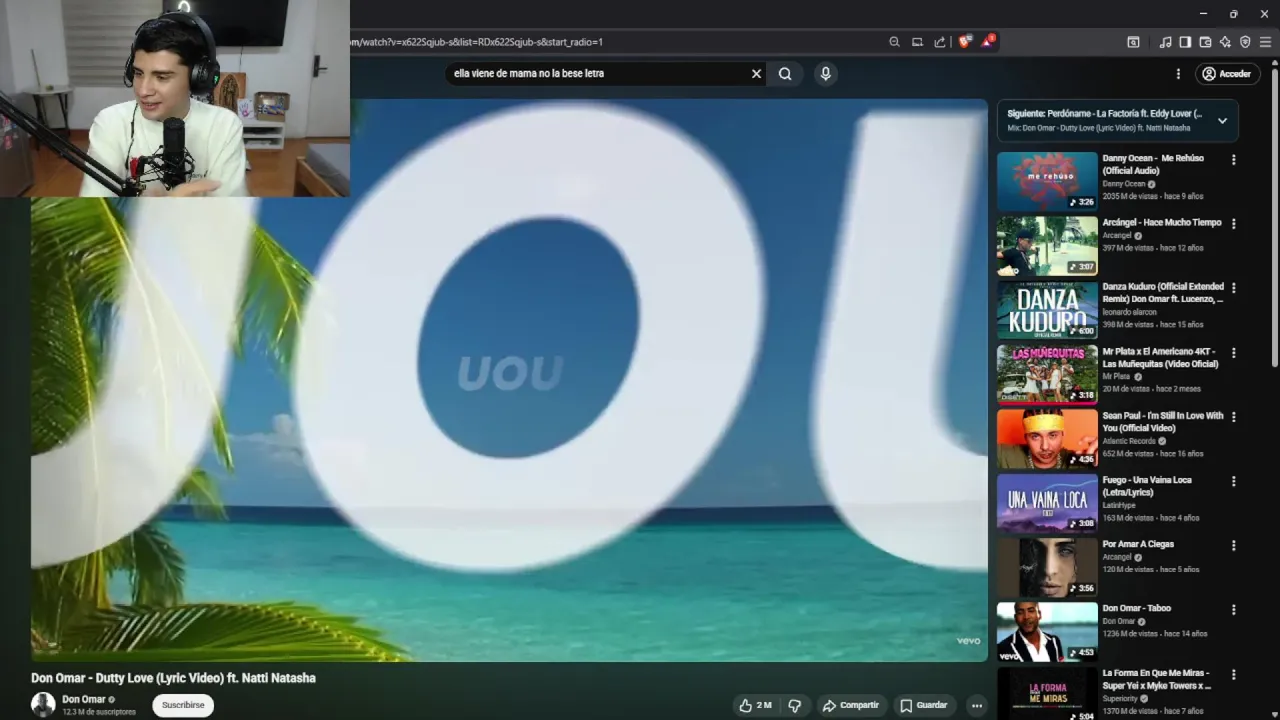The image size is (1280, 720).
Task: Click title Danny Ocean - Me Rehúso (Official Audio)
Action: pyautogui.click(x=1153, y=164)
